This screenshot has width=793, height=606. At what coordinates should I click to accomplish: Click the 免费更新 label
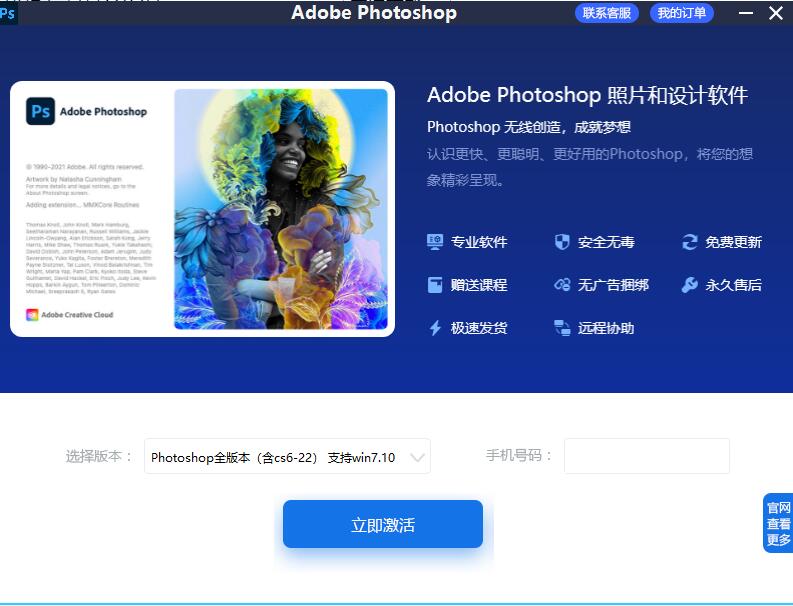pyautogui.click(x=733, y=242)
